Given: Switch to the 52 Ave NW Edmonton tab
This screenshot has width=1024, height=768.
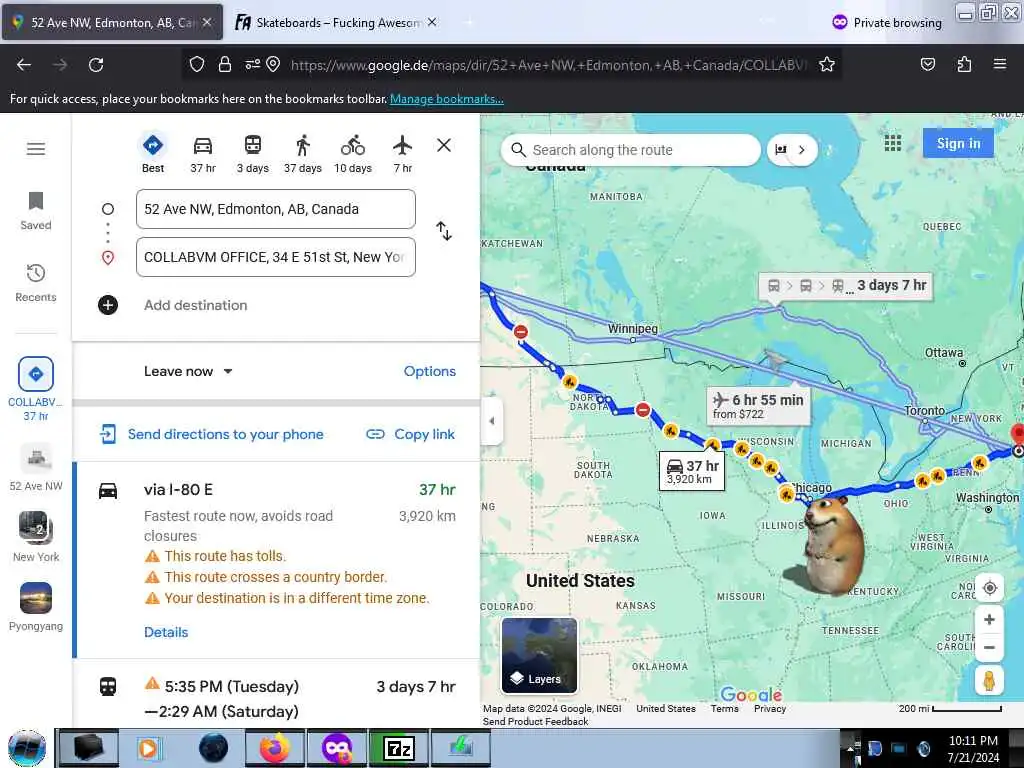Looking at the screenshot, I should [x=111, y=23].
